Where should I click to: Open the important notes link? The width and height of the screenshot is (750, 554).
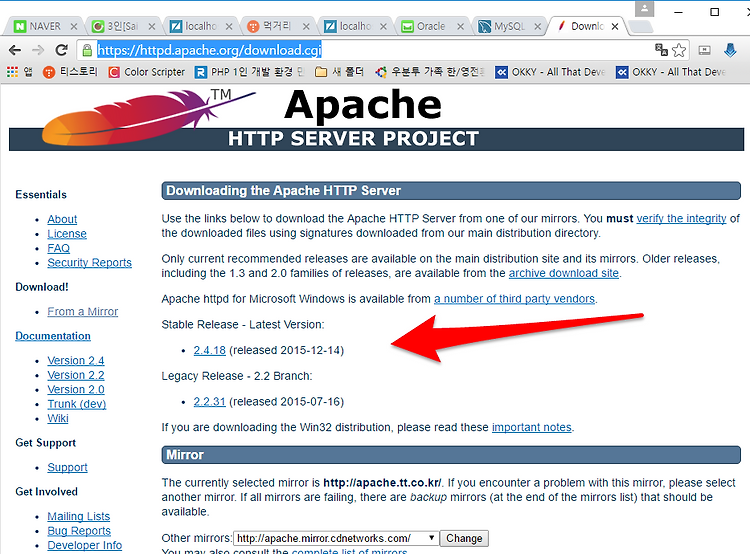point(531,427)
